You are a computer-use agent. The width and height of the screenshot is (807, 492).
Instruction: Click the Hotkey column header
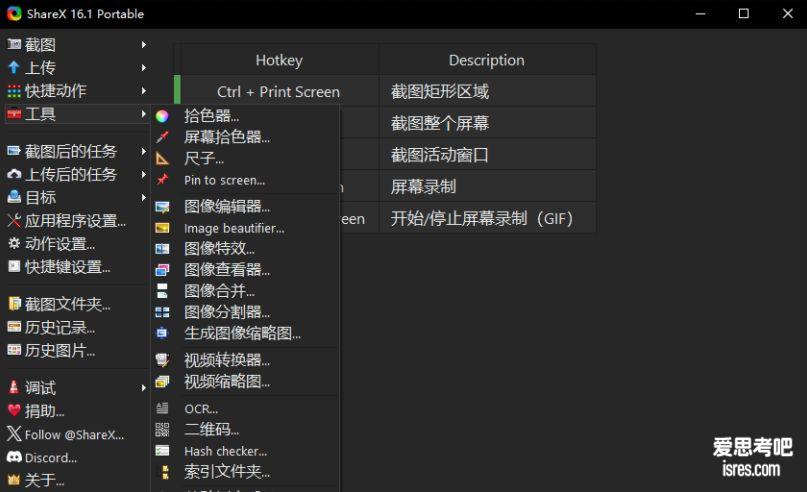[279, 60]
